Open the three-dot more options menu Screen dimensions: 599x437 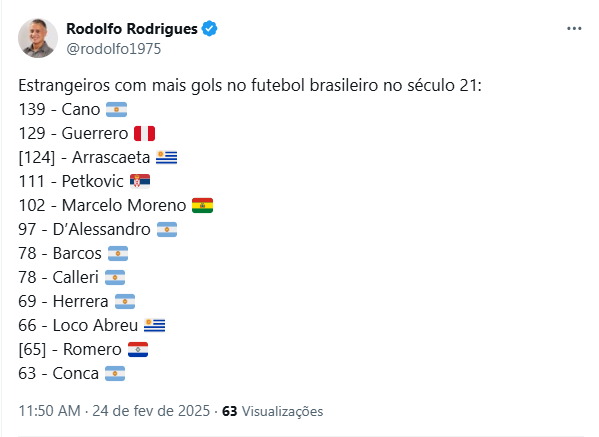coord(574,29)
